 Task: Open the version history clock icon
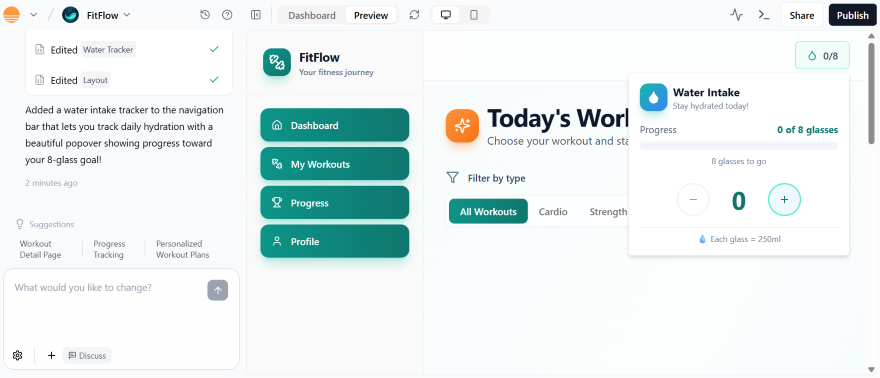click(x=205, y=15)
